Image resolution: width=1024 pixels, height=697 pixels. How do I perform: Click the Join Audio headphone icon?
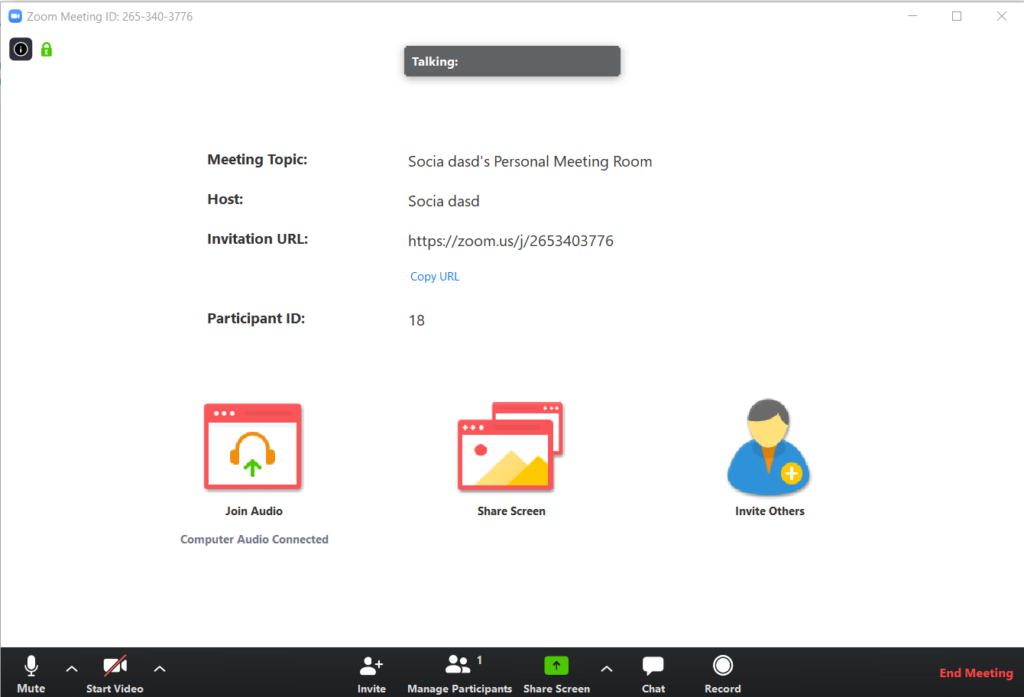click(x=253, y=446)
